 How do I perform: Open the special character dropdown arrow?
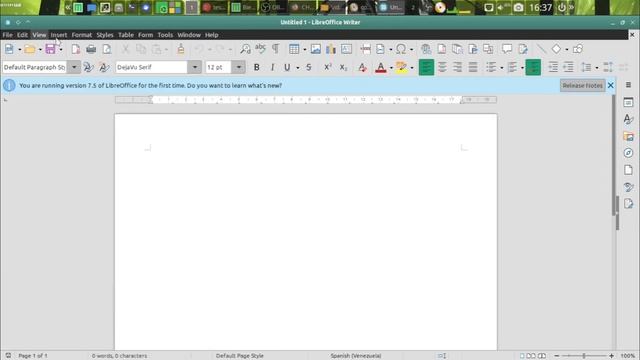tap(411, 50)
